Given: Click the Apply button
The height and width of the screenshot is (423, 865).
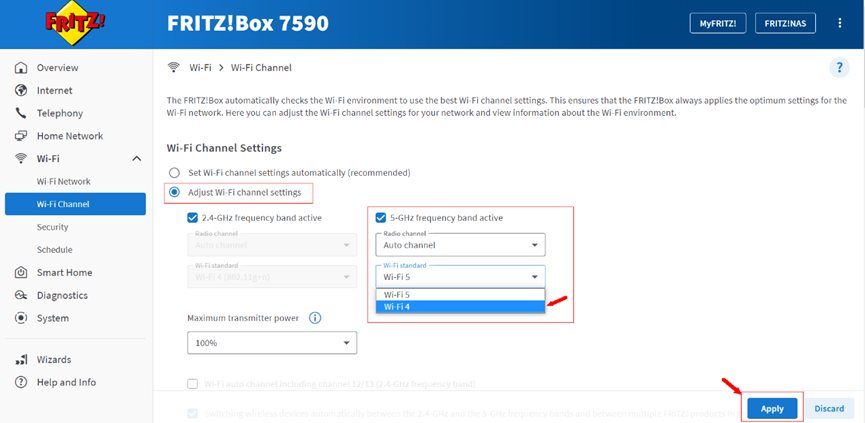Looking at the screenshot, I should tap(772, 409).
